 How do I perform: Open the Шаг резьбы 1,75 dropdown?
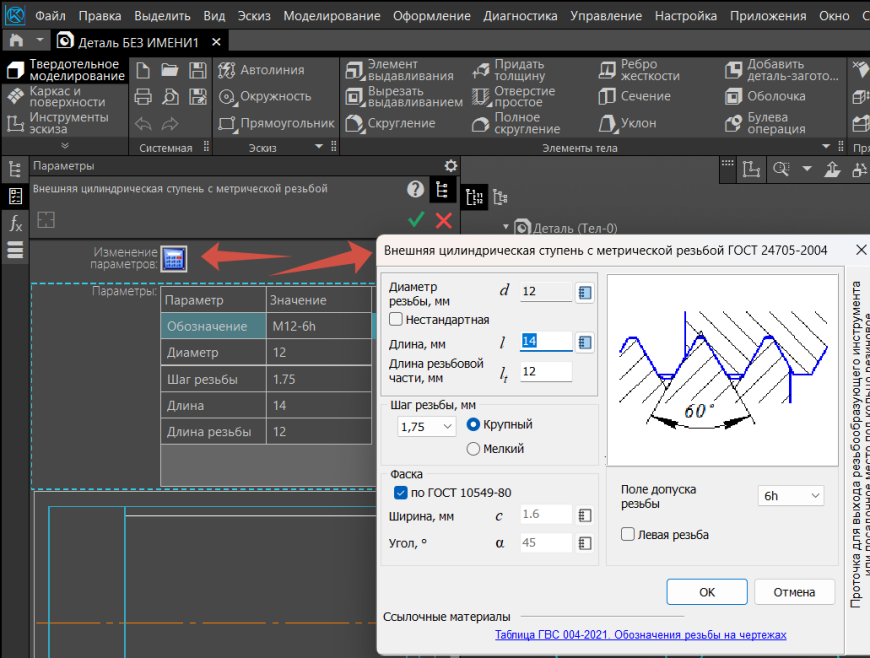coord(426,426)
